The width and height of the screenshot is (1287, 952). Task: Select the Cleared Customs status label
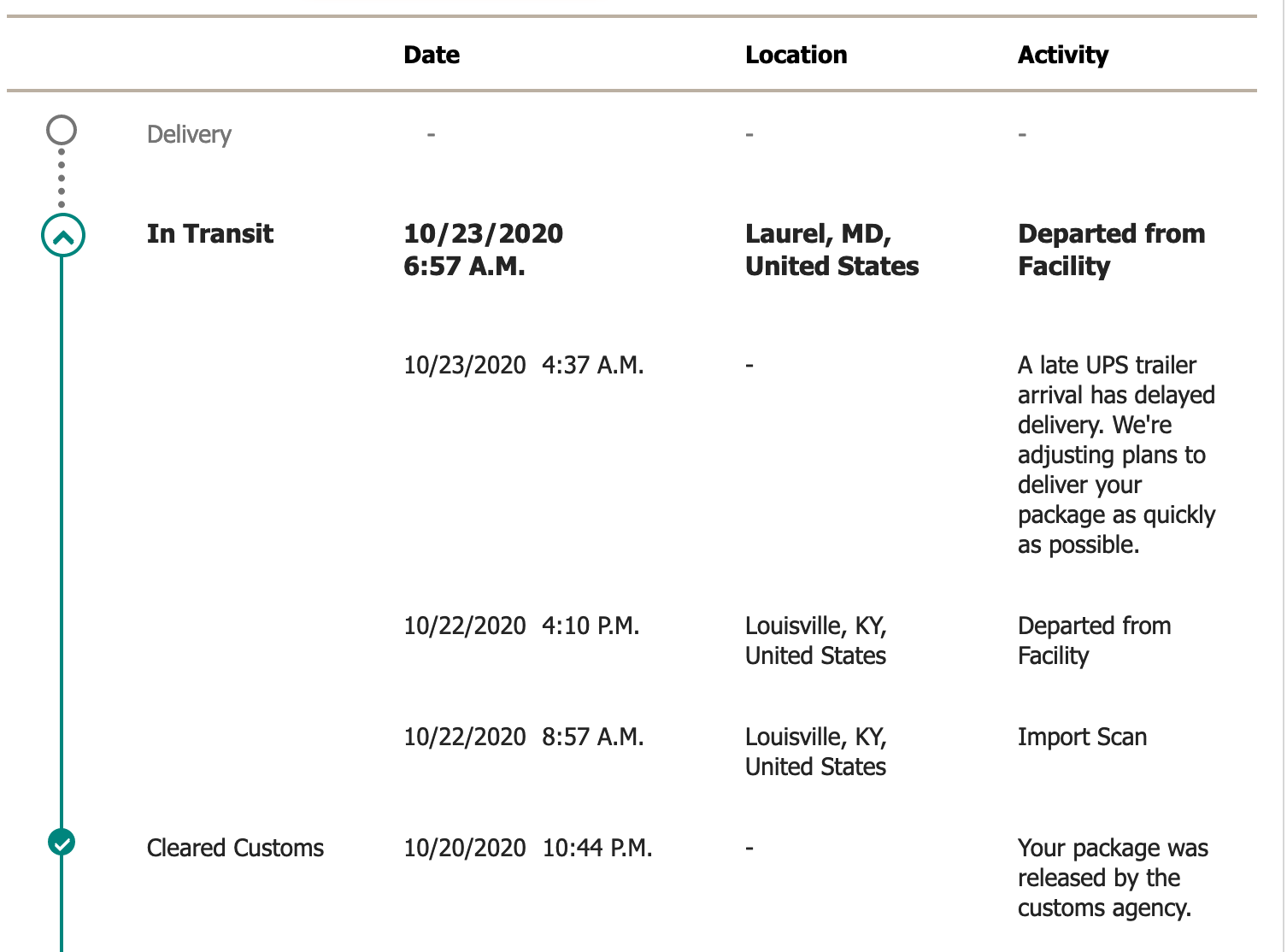(235, 848)
